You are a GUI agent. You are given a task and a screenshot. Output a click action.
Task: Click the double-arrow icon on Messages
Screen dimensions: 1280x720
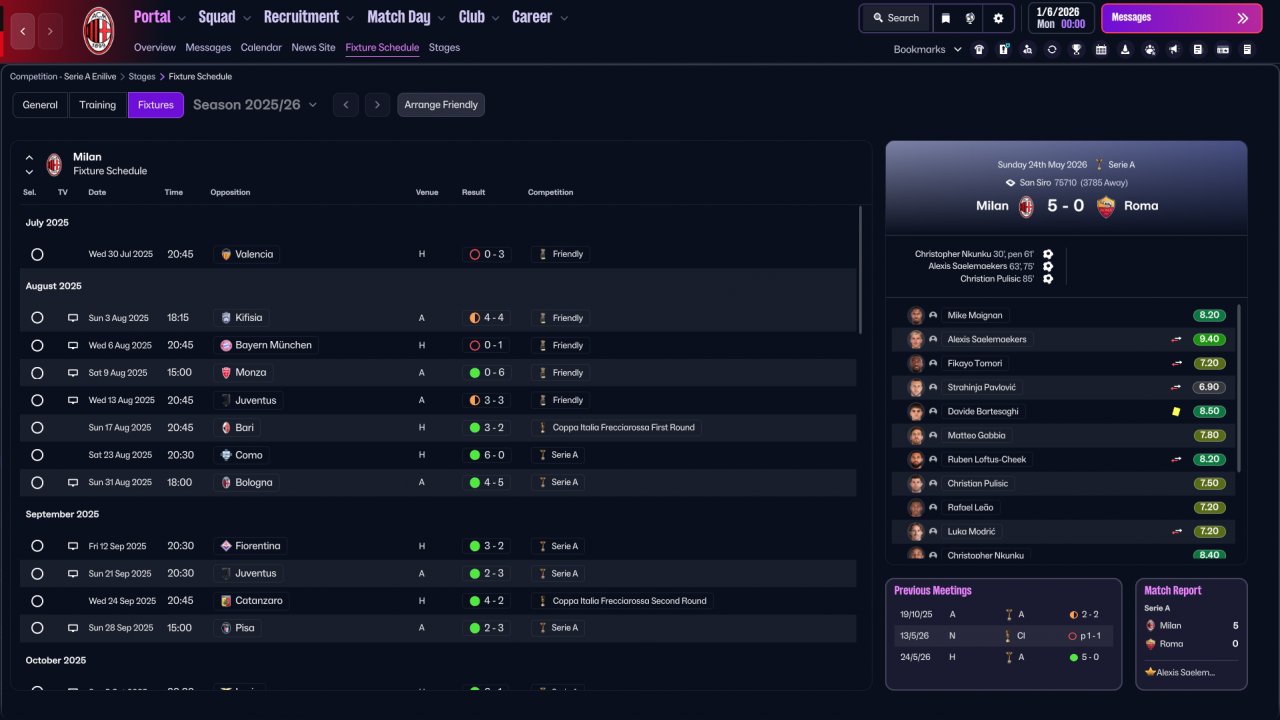click(1242, 18)
